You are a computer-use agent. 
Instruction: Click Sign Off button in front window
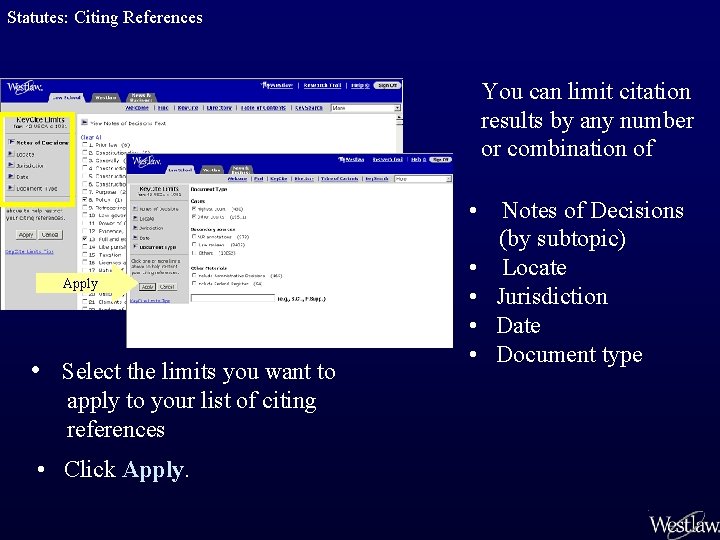[x=440, y=160]
